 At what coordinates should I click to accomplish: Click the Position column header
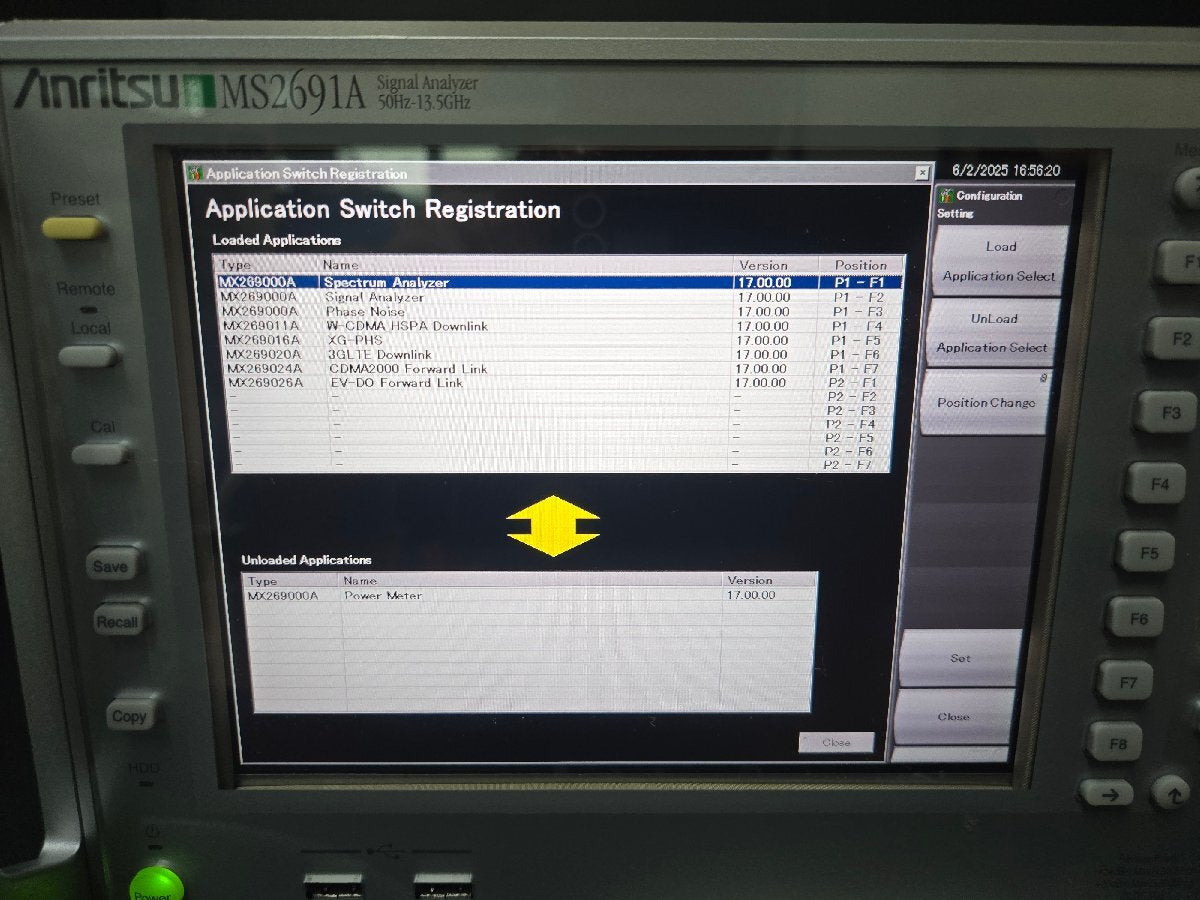point(861,265)
